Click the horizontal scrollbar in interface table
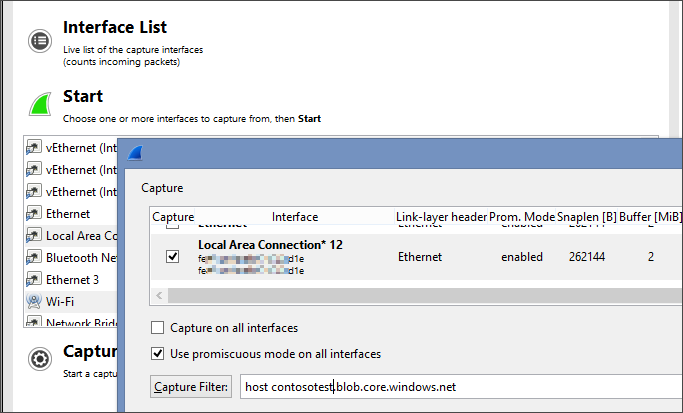Screen dimensions: 683x413 [x=400, y=296]
